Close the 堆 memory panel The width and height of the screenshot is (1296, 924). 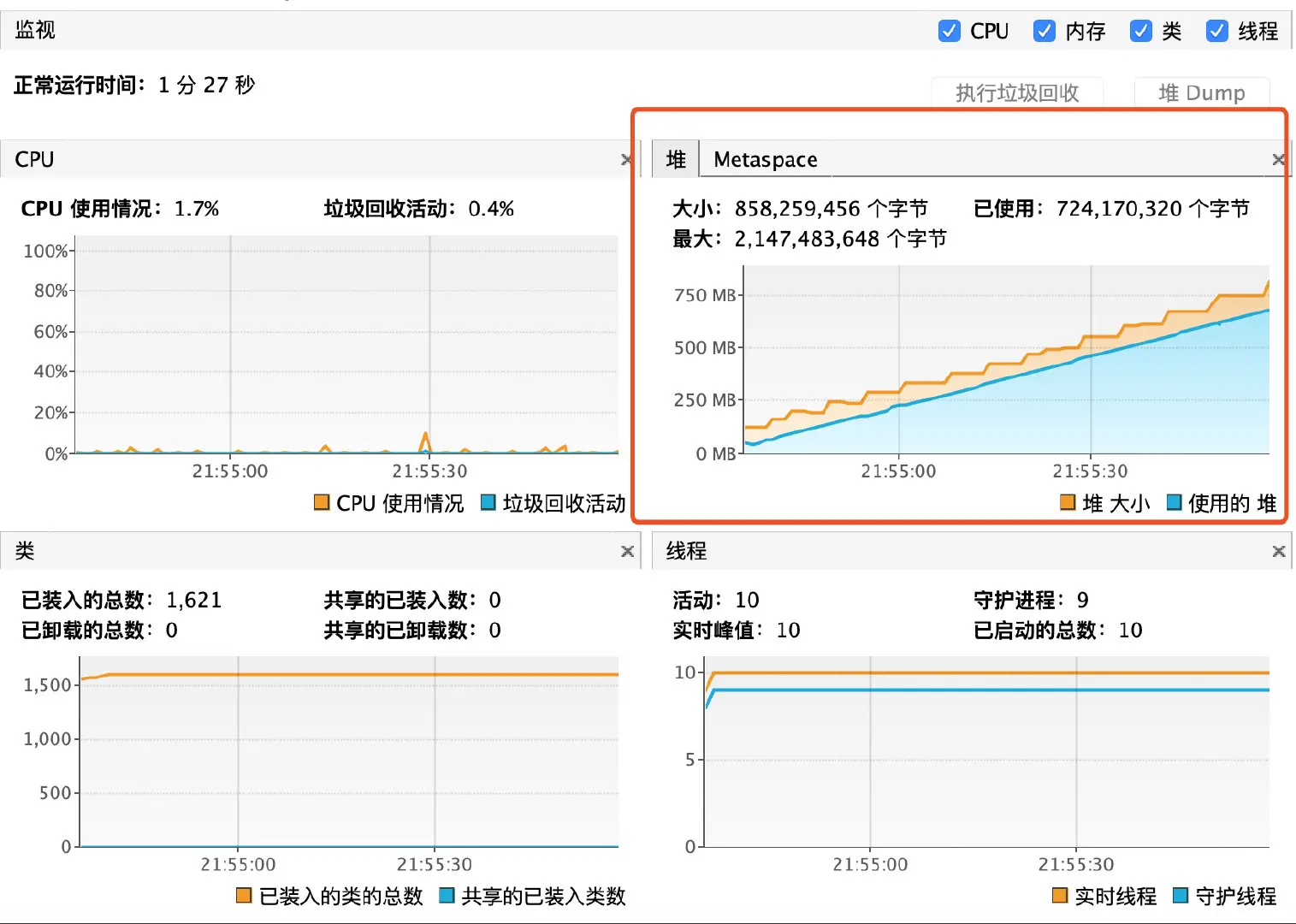[x=1279, y=160]
